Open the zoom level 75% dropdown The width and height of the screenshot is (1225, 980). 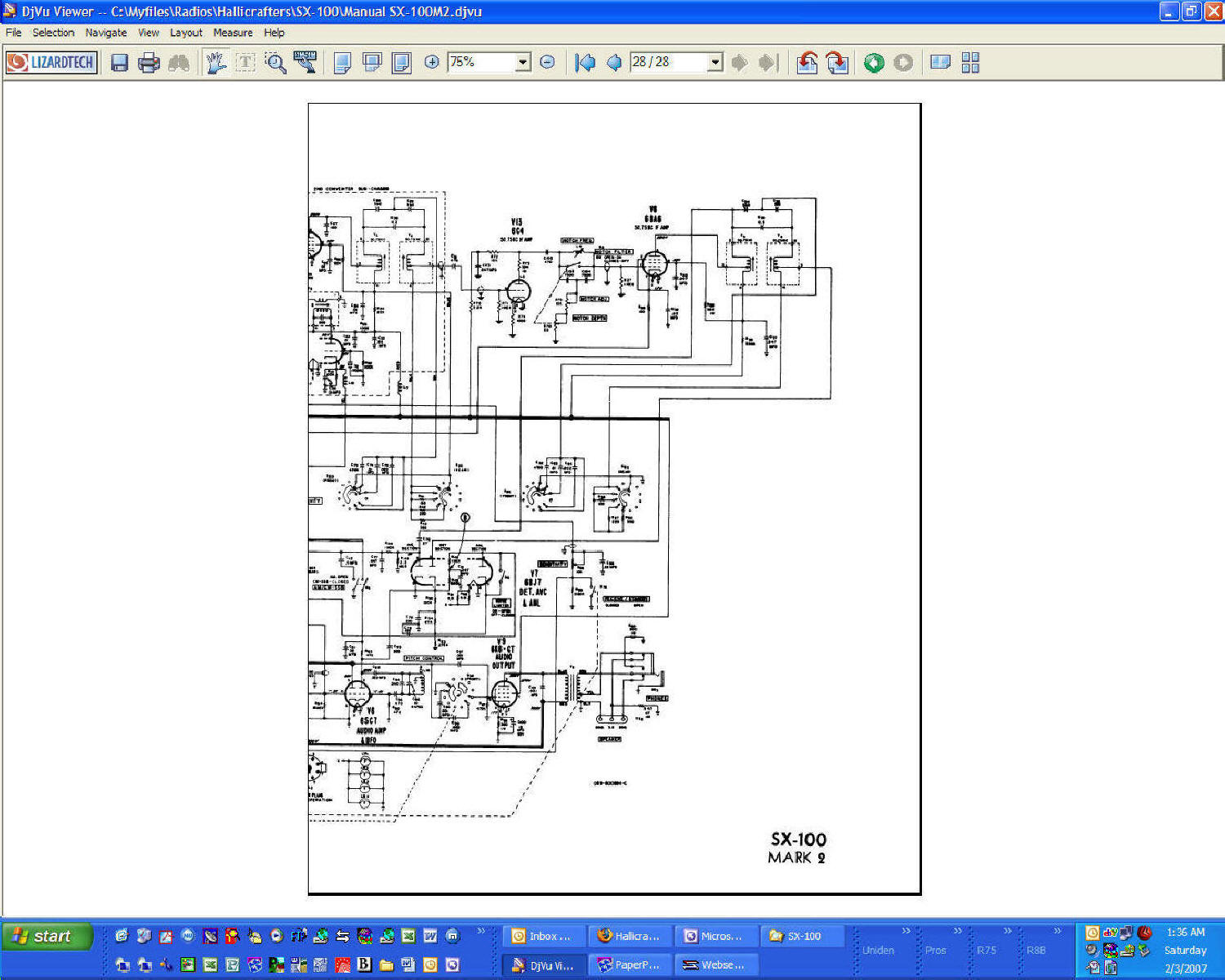pyautogui.click(x=523, y=62)
